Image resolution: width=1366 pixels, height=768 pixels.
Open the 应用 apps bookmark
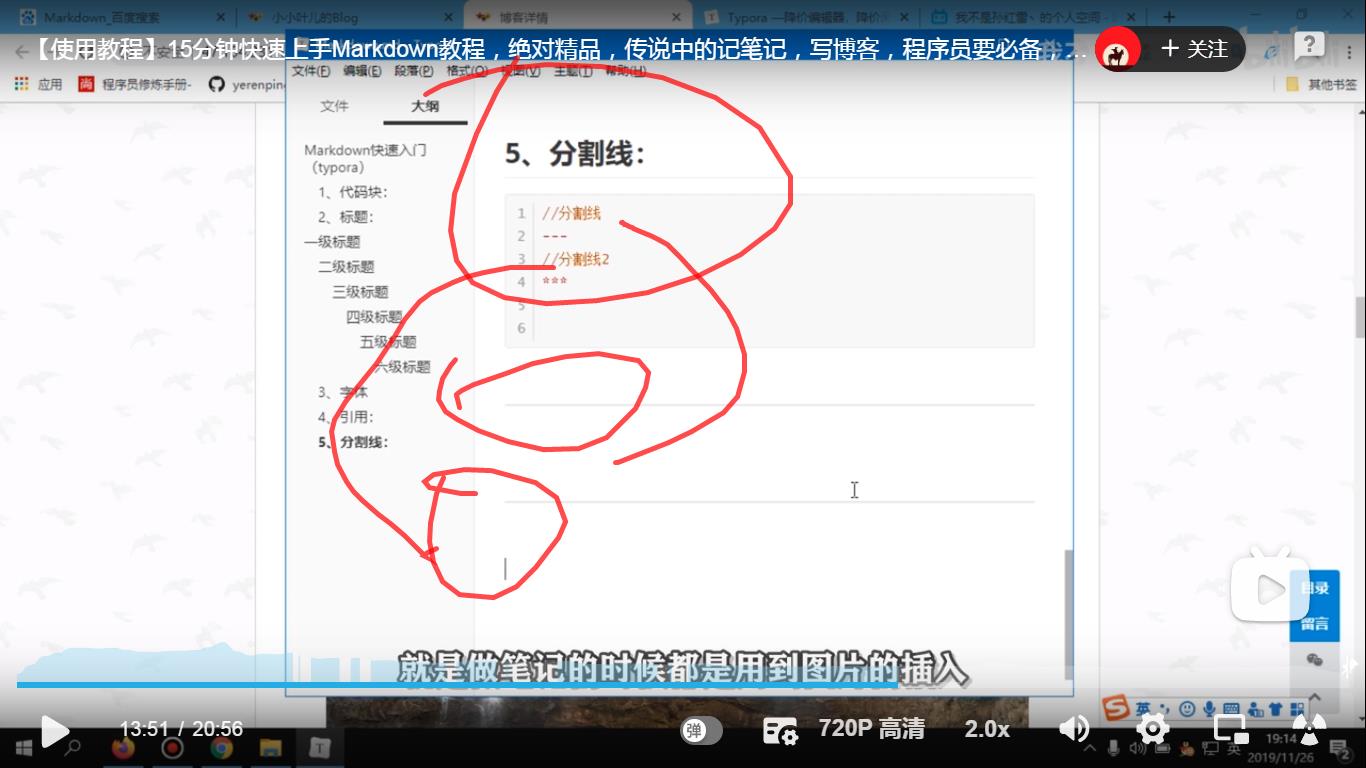(38, 85)
